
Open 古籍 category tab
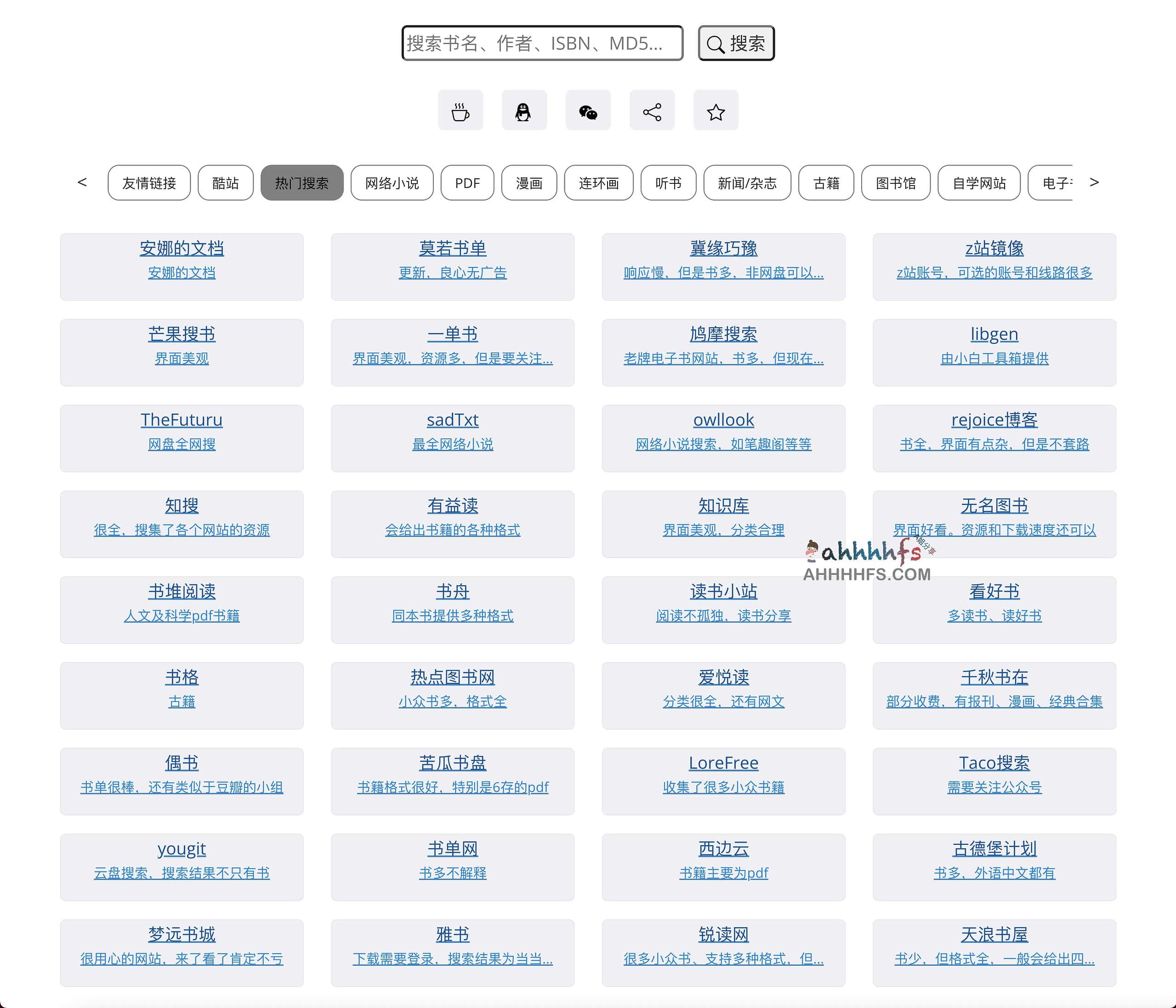[x=826, y=182]
